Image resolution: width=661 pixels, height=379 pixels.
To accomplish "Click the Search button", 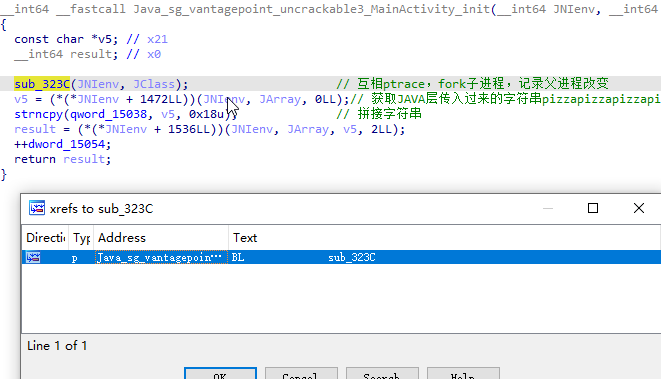I will click(382, 374).
